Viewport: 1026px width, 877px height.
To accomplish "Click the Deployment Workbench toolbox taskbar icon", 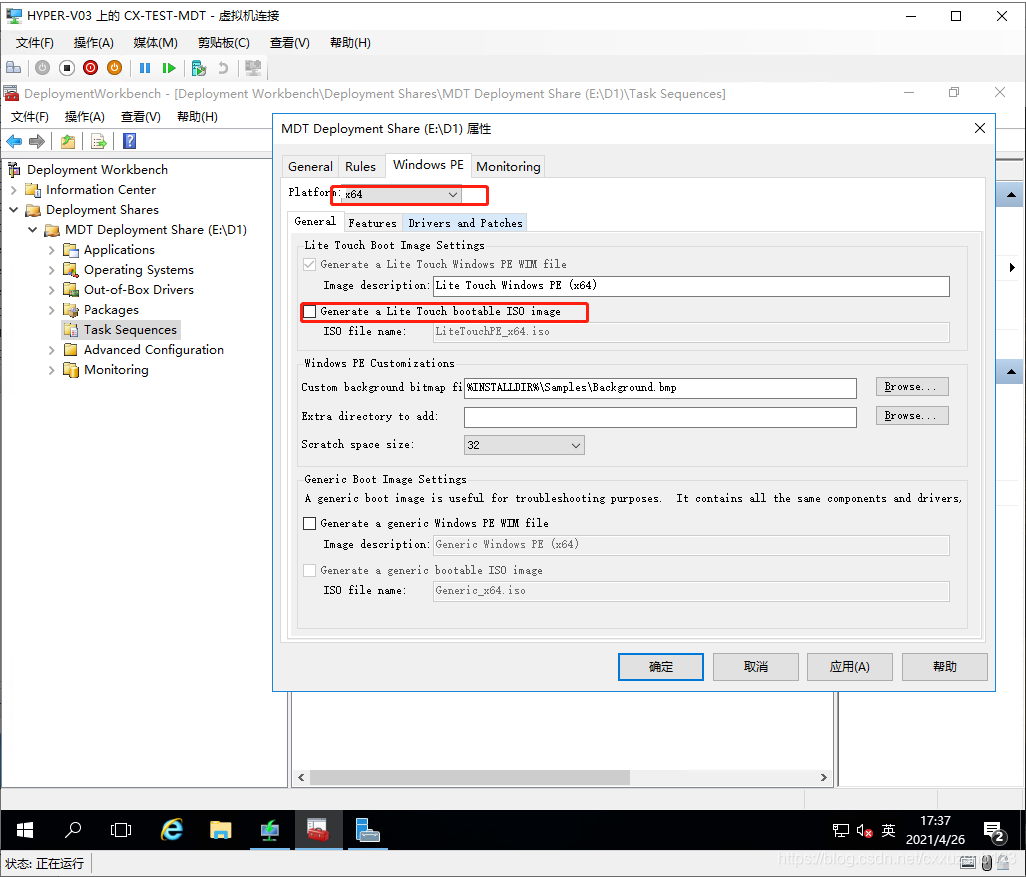I will 318,831.
